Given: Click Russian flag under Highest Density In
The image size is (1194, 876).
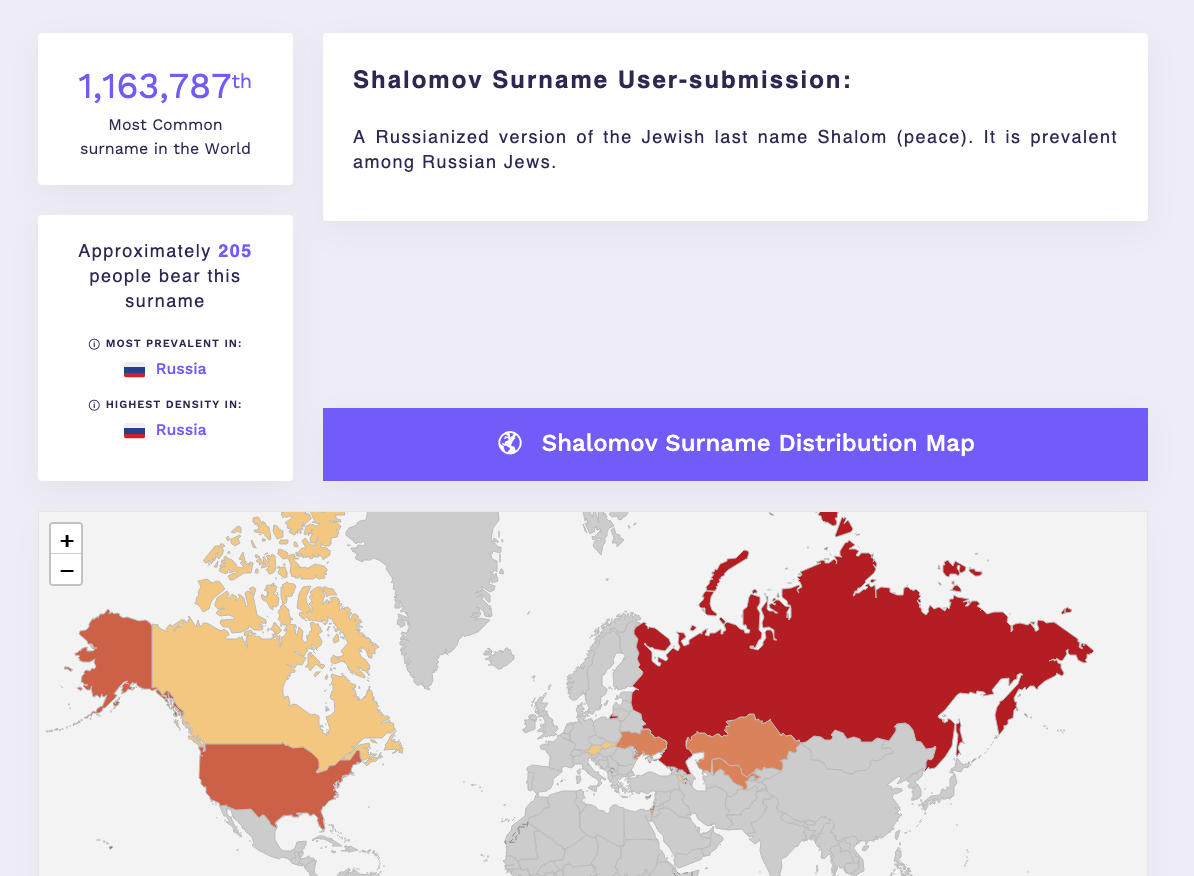Looking at the screenshot, I should 135,430.
